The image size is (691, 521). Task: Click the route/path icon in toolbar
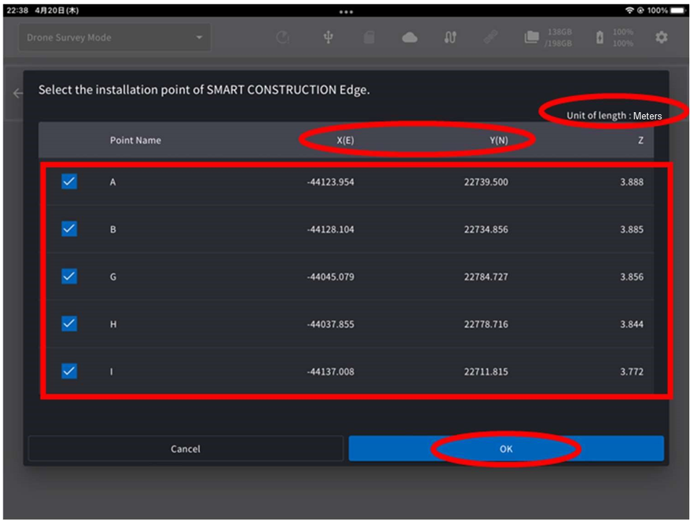[450, 37]
